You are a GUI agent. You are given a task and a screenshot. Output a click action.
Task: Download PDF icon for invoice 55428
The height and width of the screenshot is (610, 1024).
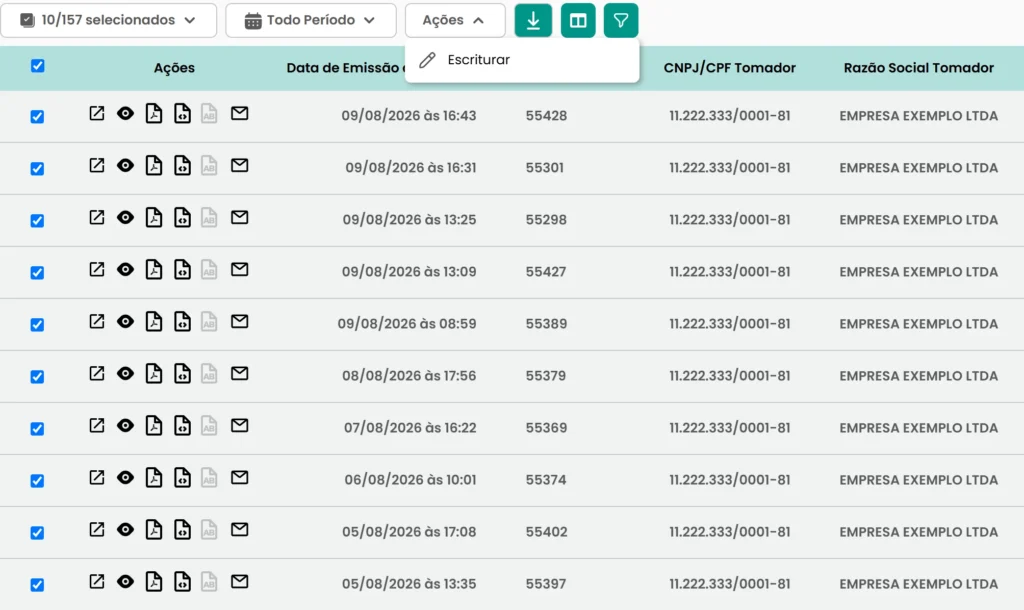click(153, 114)
